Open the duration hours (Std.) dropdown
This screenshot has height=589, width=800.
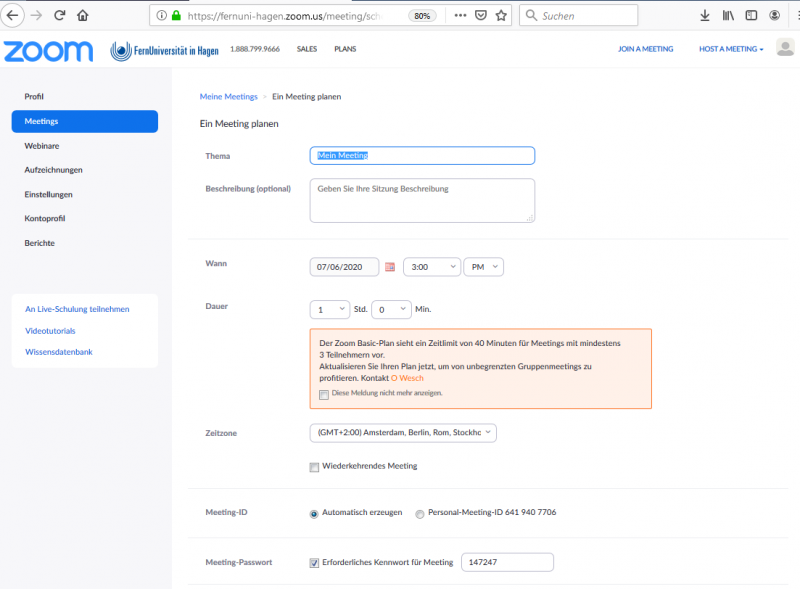(x=330, y=310)
